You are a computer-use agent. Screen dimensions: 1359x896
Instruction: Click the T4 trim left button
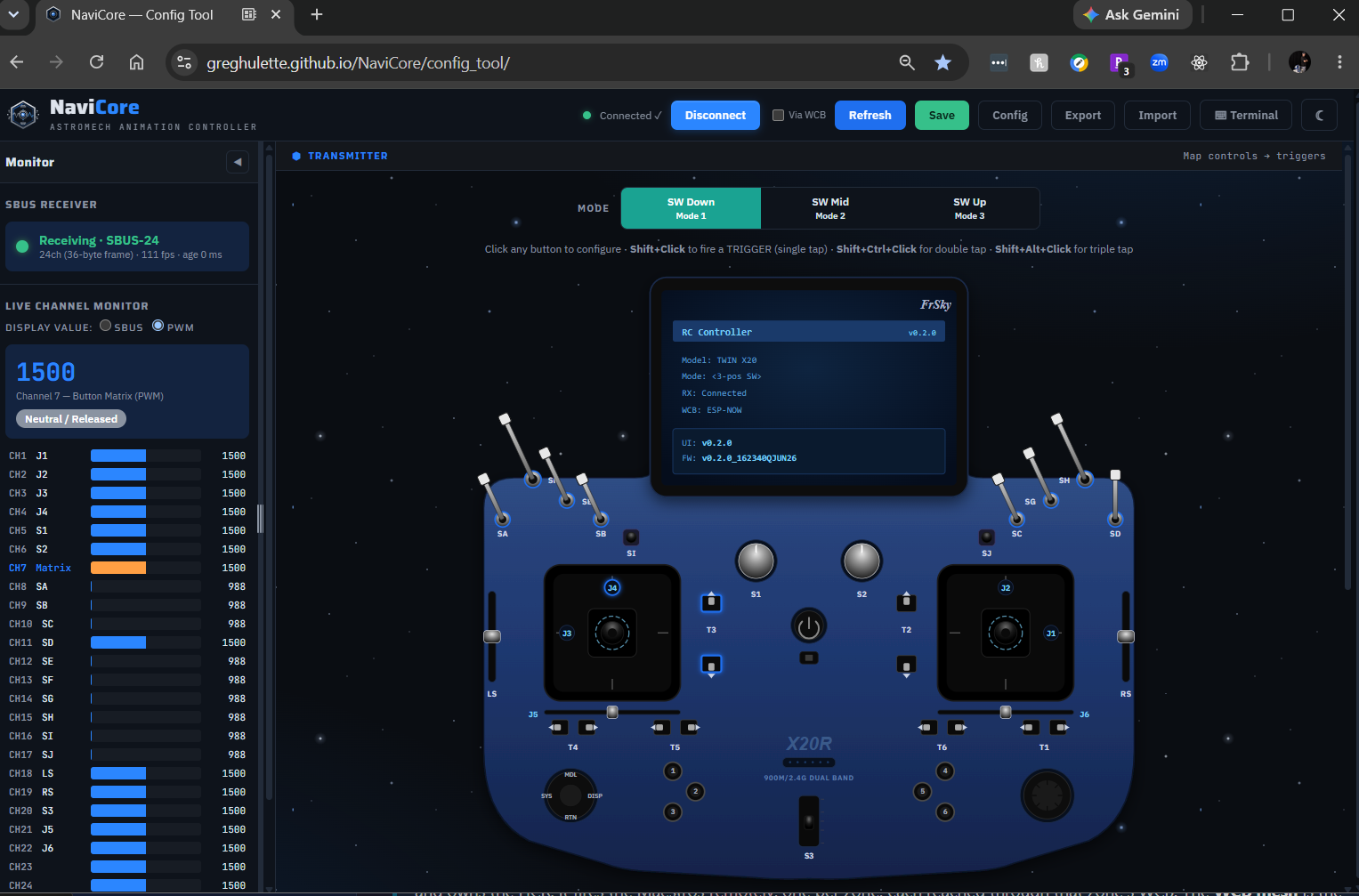click(x=558, y=727)
